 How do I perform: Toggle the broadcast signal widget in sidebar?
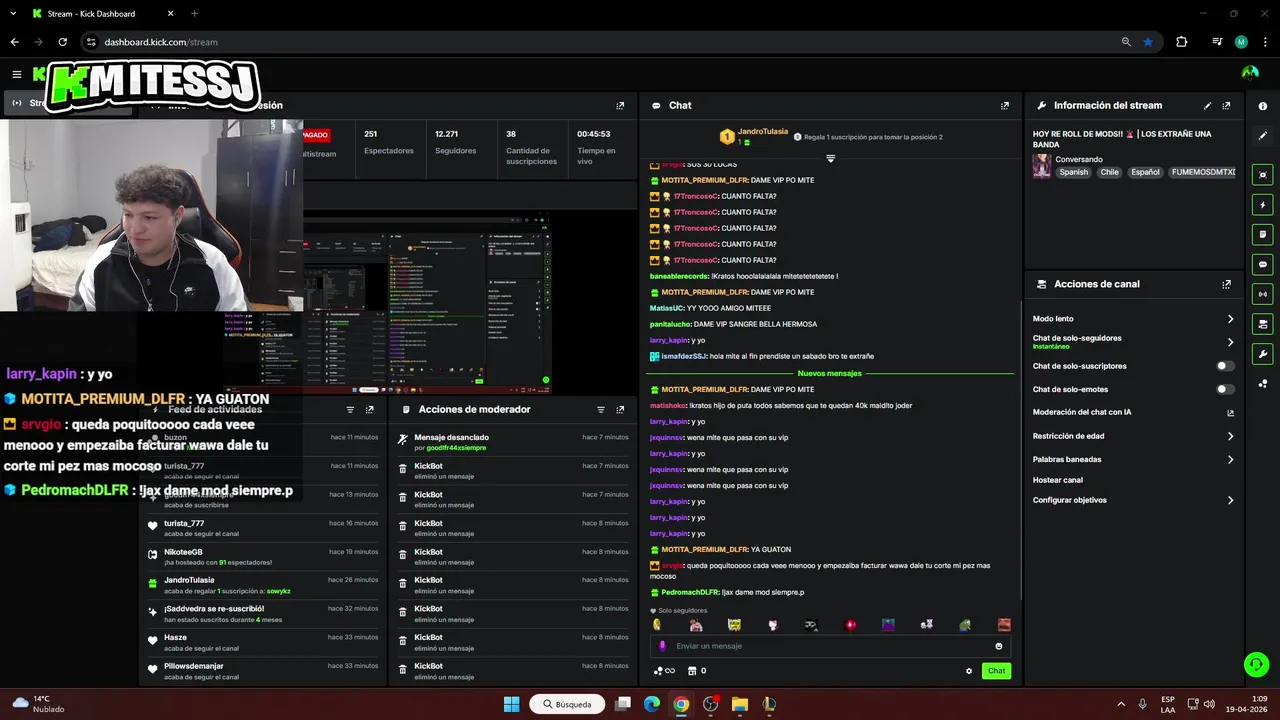click(x=1263, y=294)
